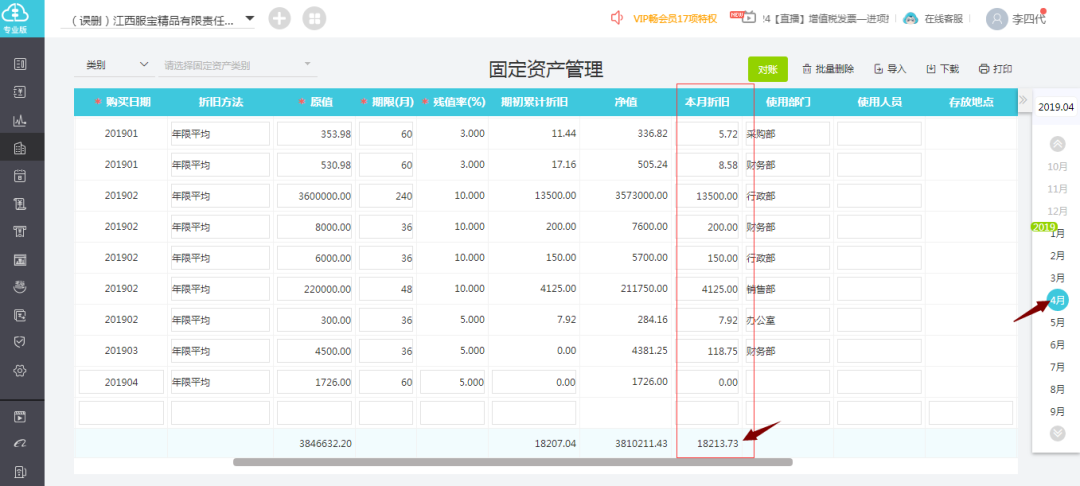Open the four-square grid icon in top bar
The width and height of the screenshot is (1080, 486).
tap(313, 19)
